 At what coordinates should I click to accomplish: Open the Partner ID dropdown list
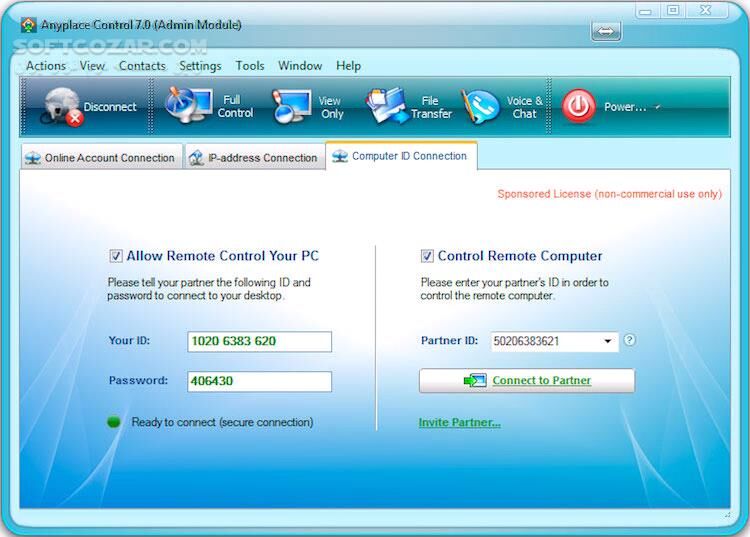pyautogui.click(x=607, y=341)
